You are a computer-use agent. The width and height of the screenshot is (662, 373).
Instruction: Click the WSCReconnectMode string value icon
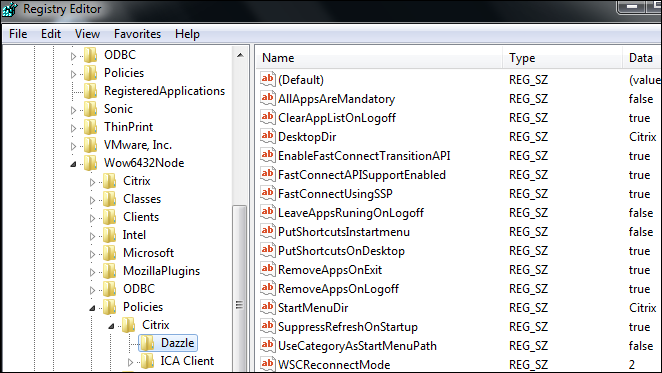(268, 364)
